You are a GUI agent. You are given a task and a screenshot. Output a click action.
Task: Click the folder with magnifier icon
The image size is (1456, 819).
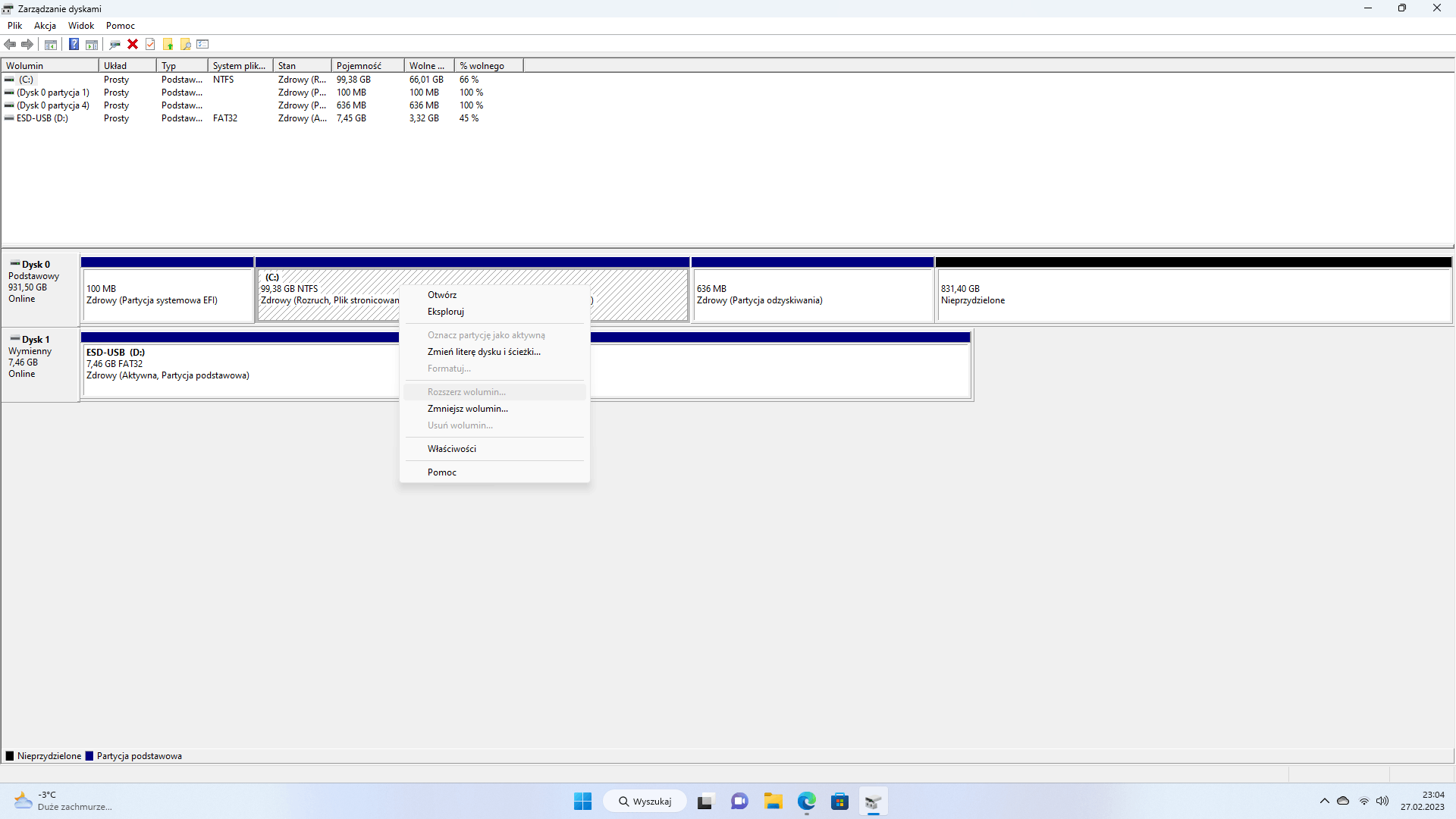pos(185,45)
